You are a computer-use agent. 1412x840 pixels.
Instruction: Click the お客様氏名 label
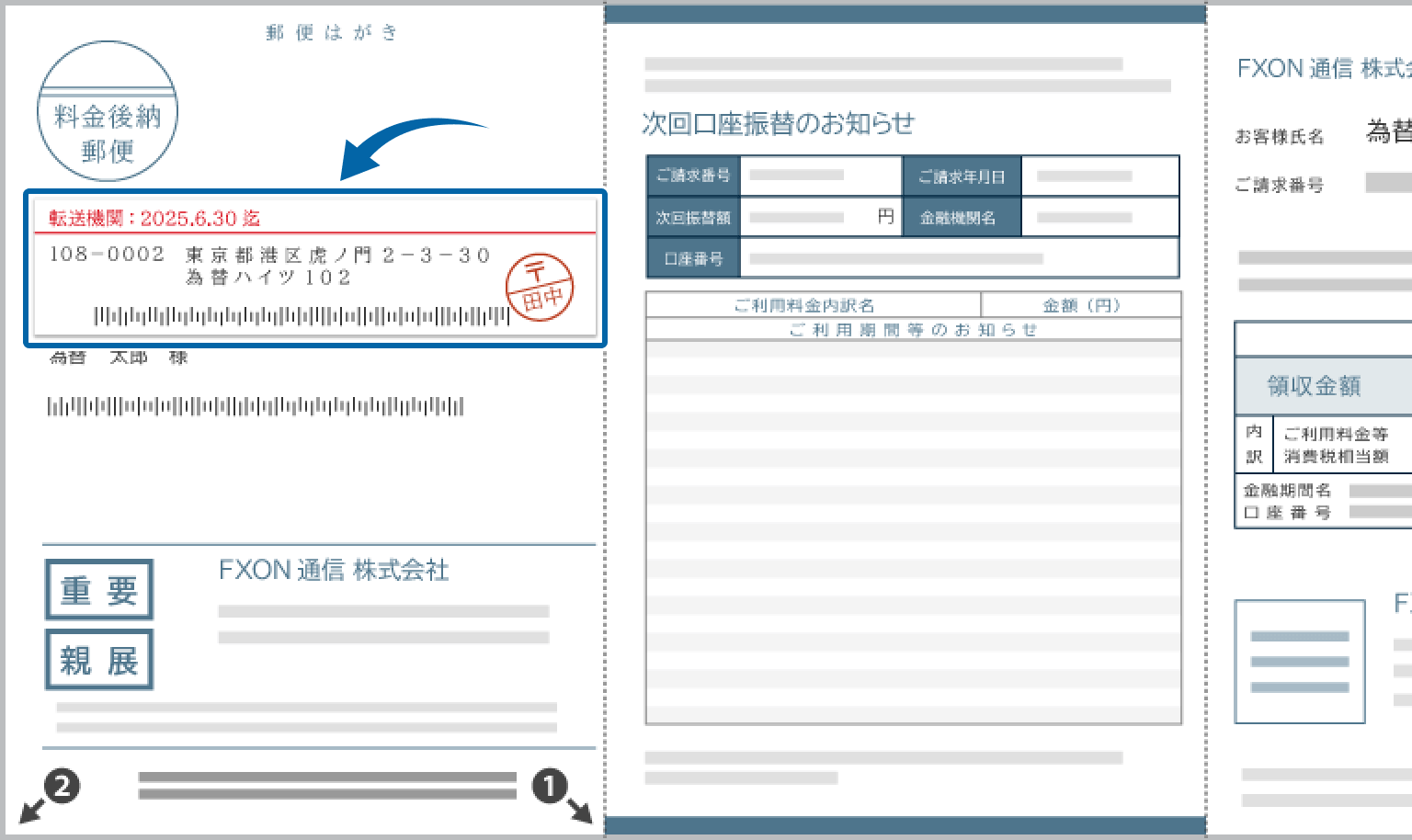[x=1280, y=136]
